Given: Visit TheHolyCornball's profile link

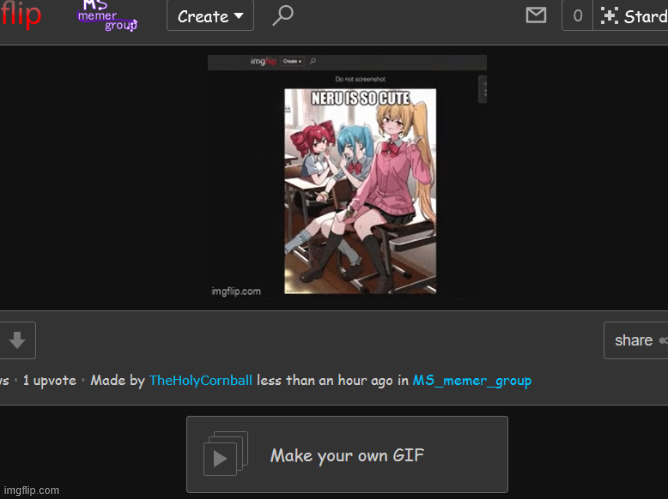Looking at the screenshot, I should [200, 381].
